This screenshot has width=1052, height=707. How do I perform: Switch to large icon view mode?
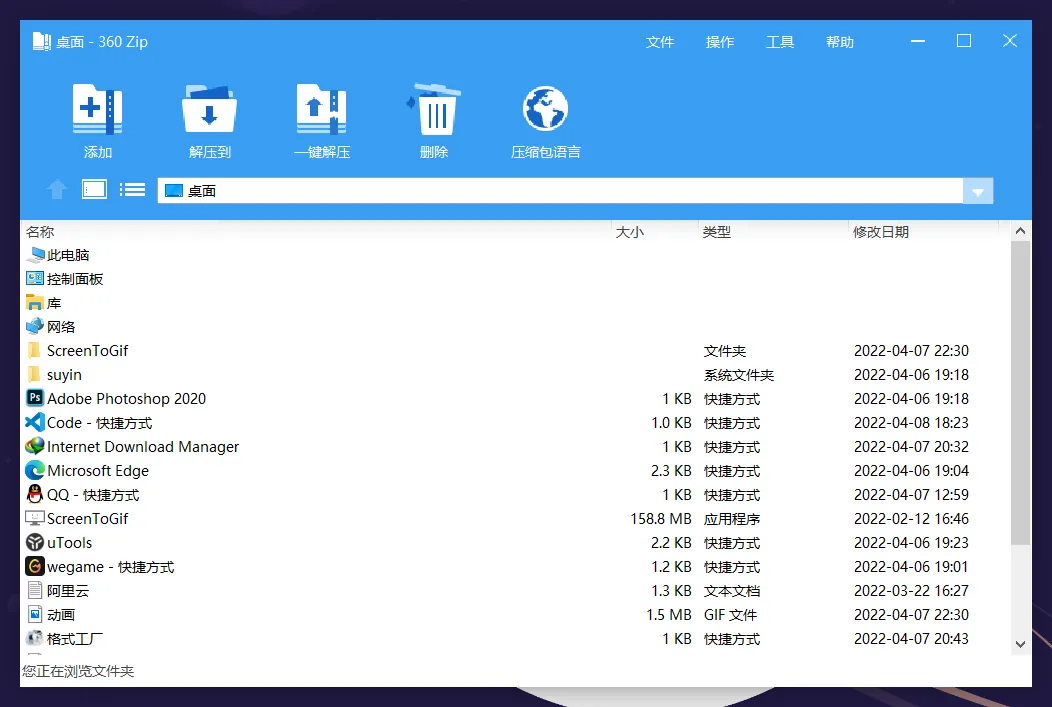click(x=94, y=190)
